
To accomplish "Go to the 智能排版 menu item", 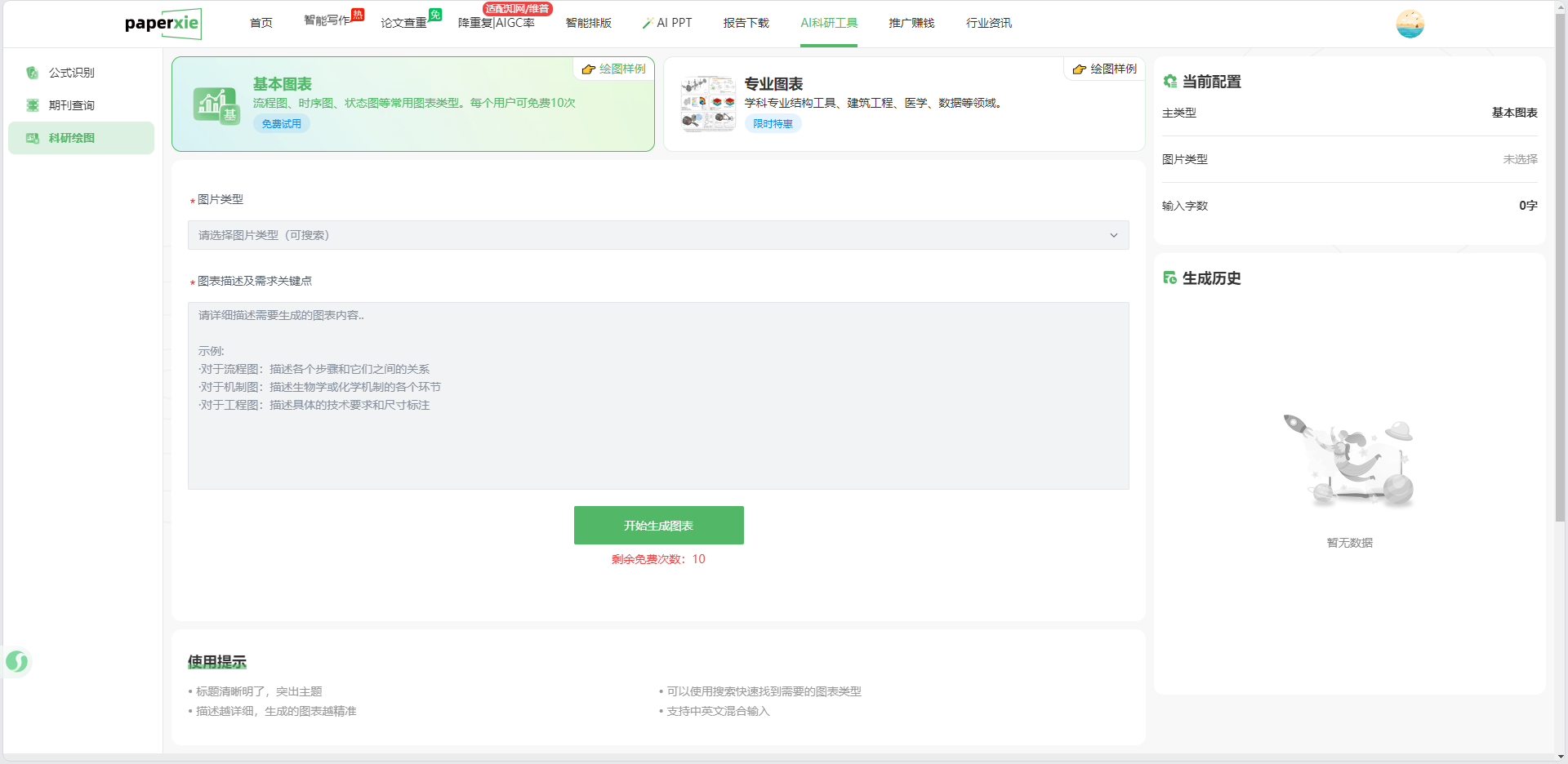I will (x=588, y=23).
